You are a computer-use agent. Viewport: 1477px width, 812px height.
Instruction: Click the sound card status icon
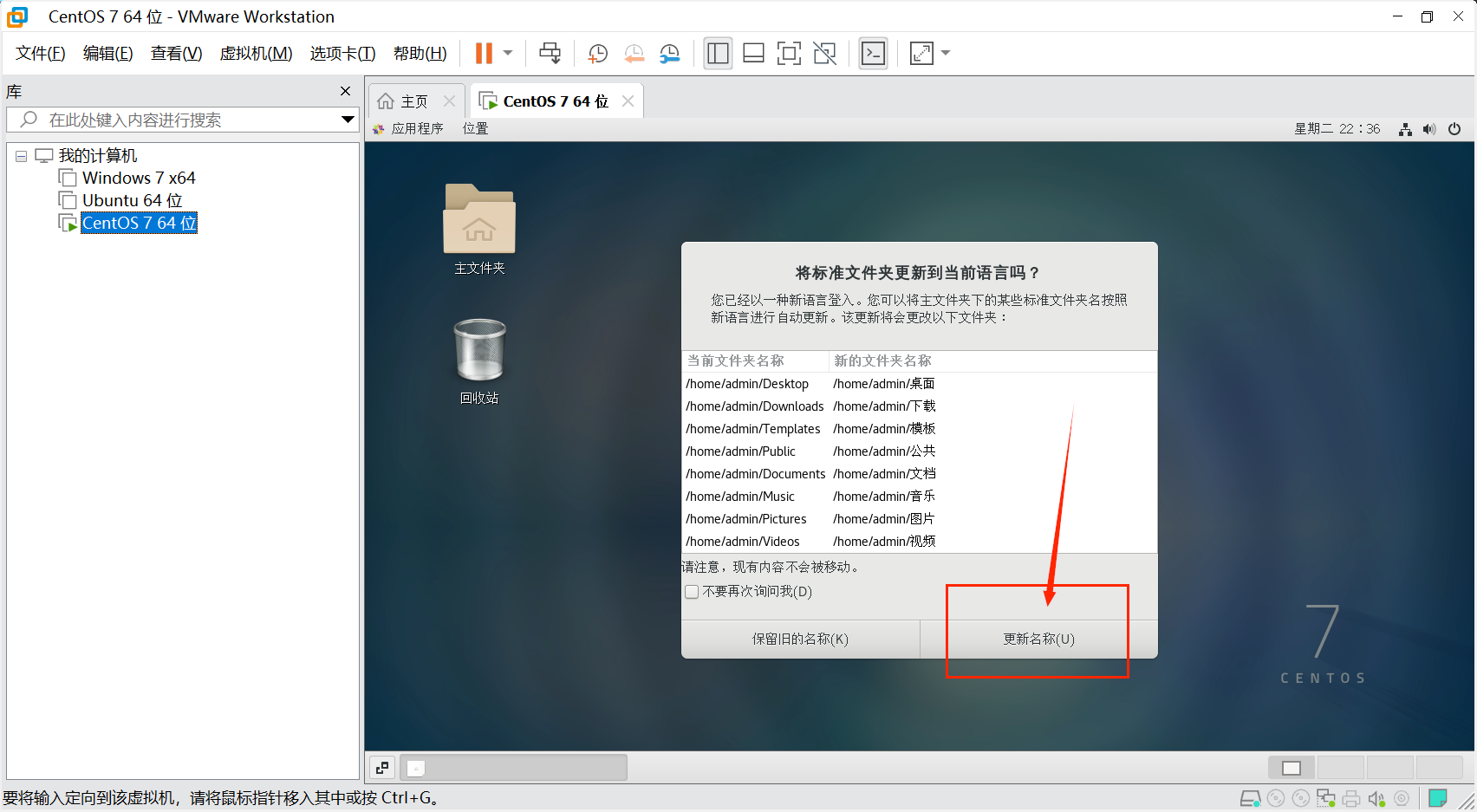[x=1376, y=798]
